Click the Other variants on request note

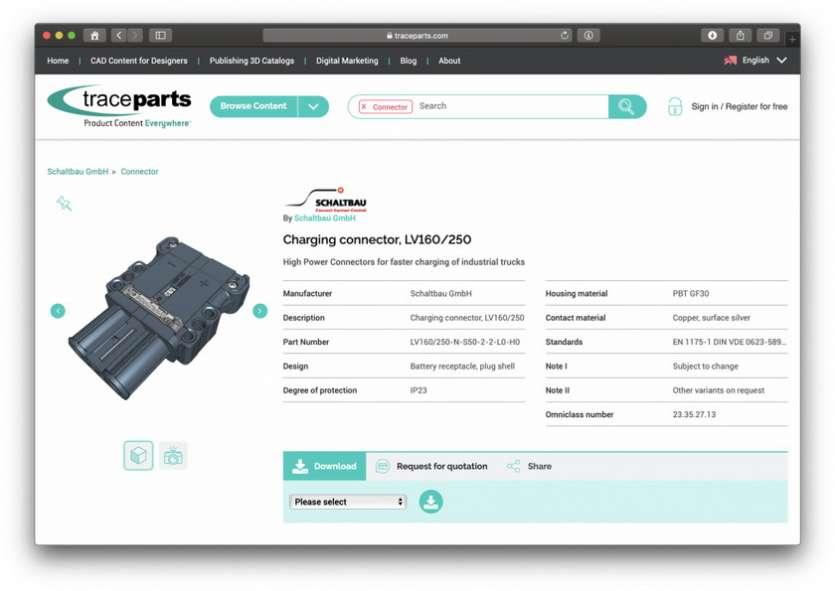(718, 390)
